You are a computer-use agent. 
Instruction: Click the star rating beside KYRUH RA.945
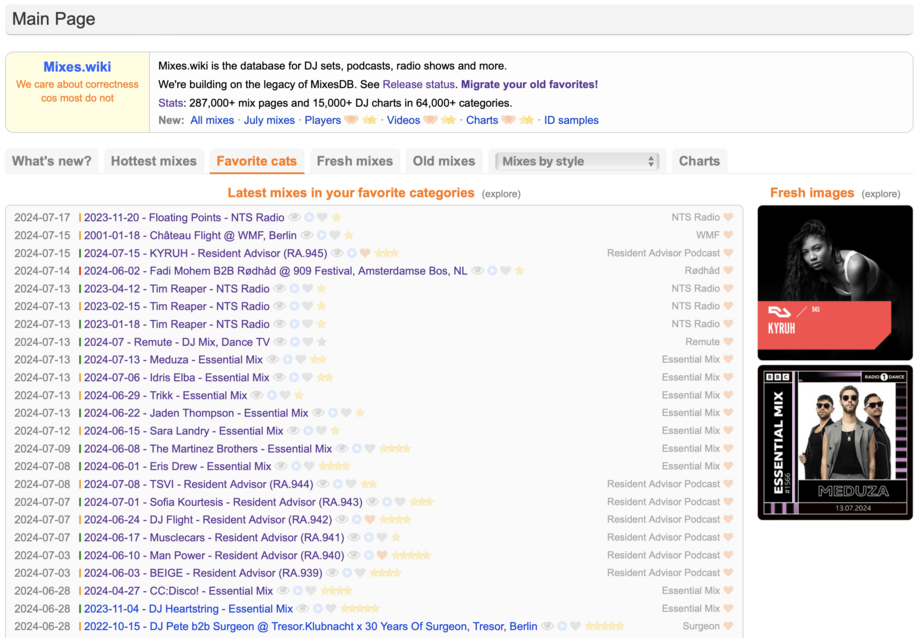tap(387, 253)
